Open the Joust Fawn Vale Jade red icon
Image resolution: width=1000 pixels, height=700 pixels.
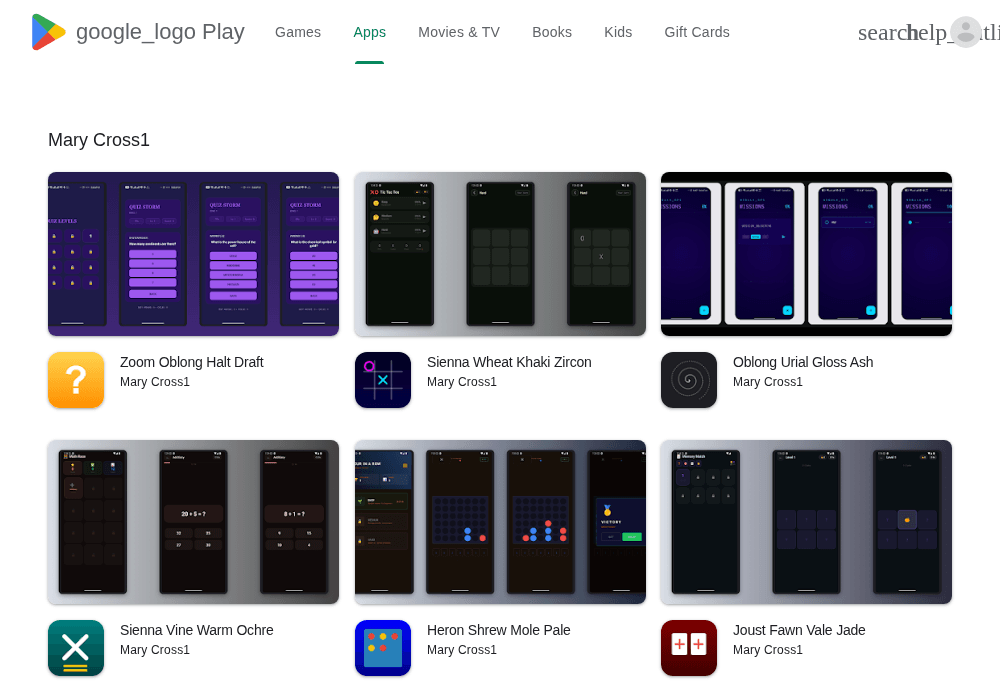coord(689,648)
